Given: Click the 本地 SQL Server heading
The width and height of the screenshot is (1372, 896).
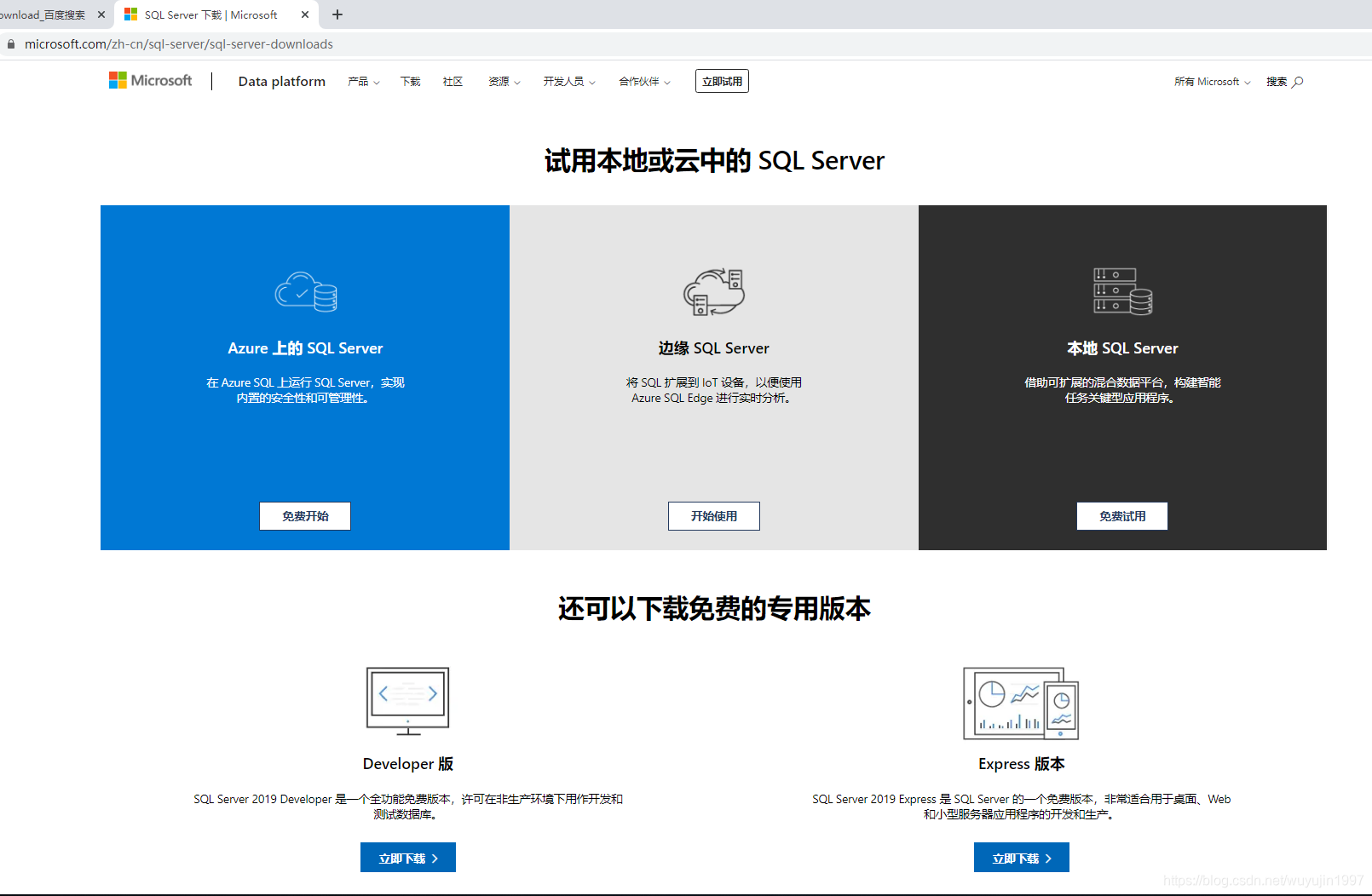Looking at the screenshot, I should pyautogui.click(x=1122, y=348).
